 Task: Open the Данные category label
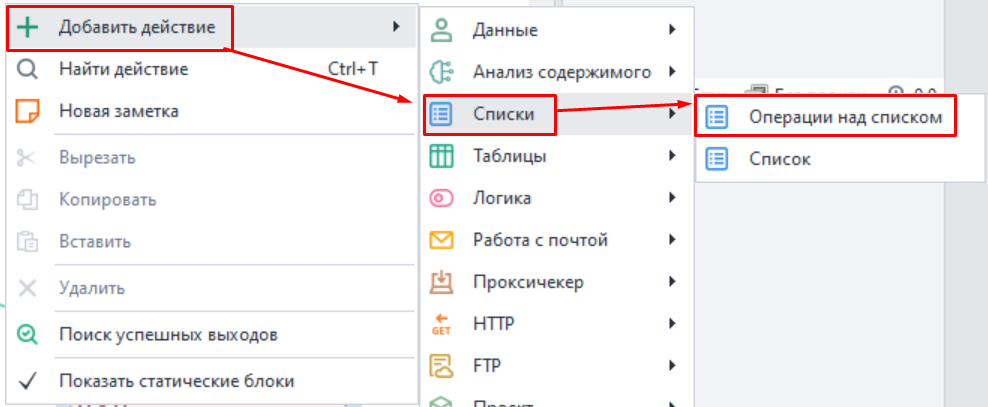tap(505, 30)
